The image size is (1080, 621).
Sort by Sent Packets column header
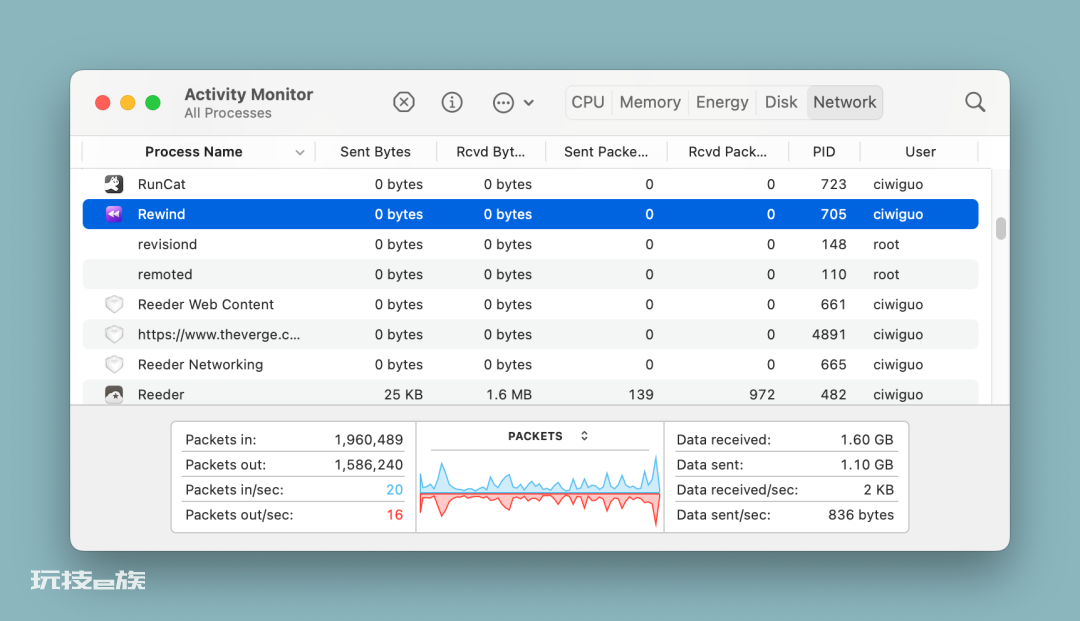point(605,152)
